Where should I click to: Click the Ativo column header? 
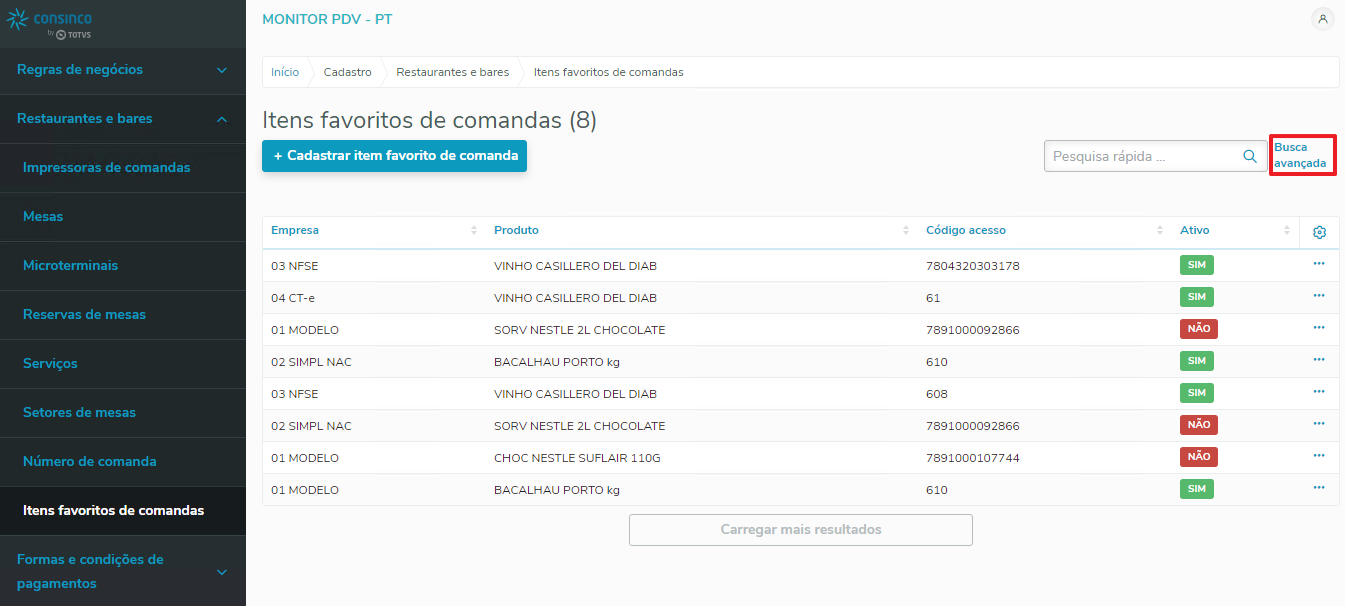[x=1195, y=231]
